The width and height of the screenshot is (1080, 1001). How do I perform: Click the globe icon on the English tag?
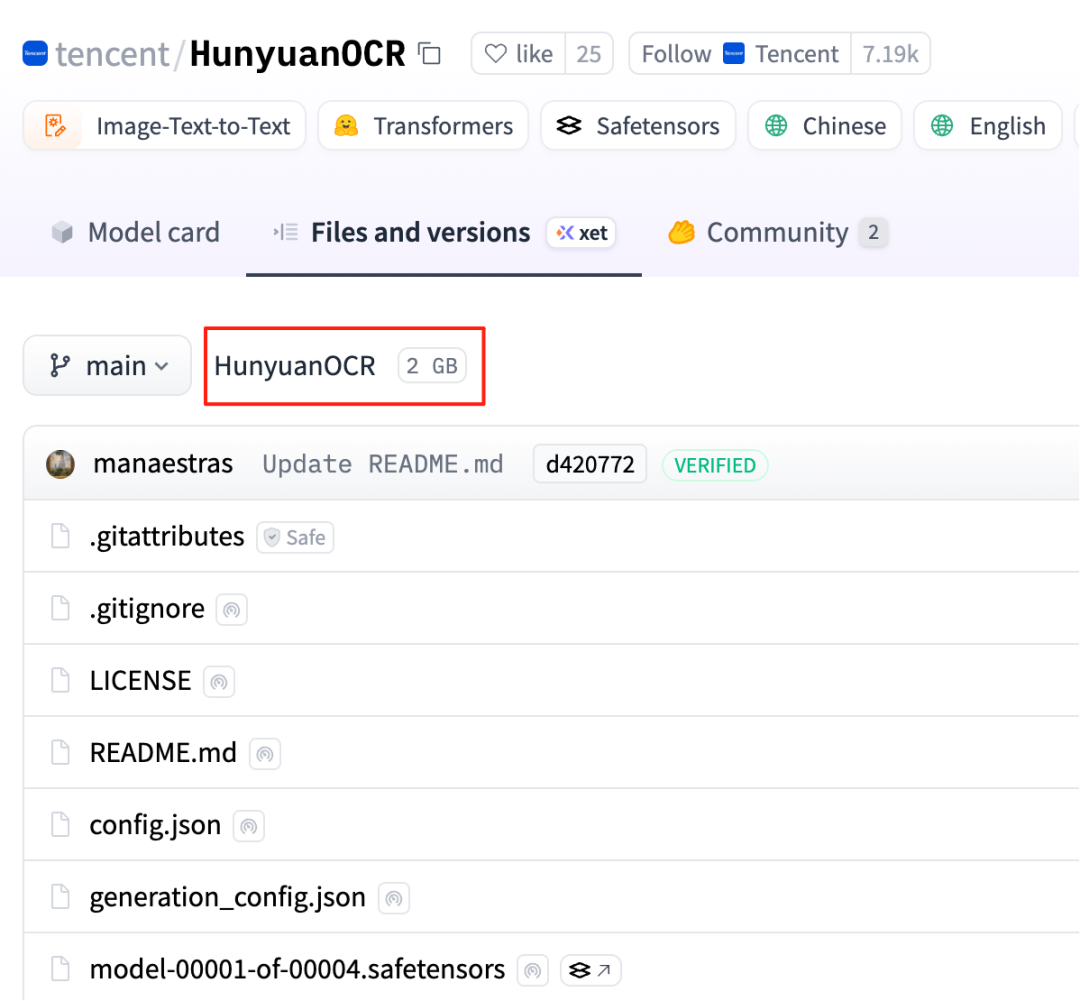941,125
